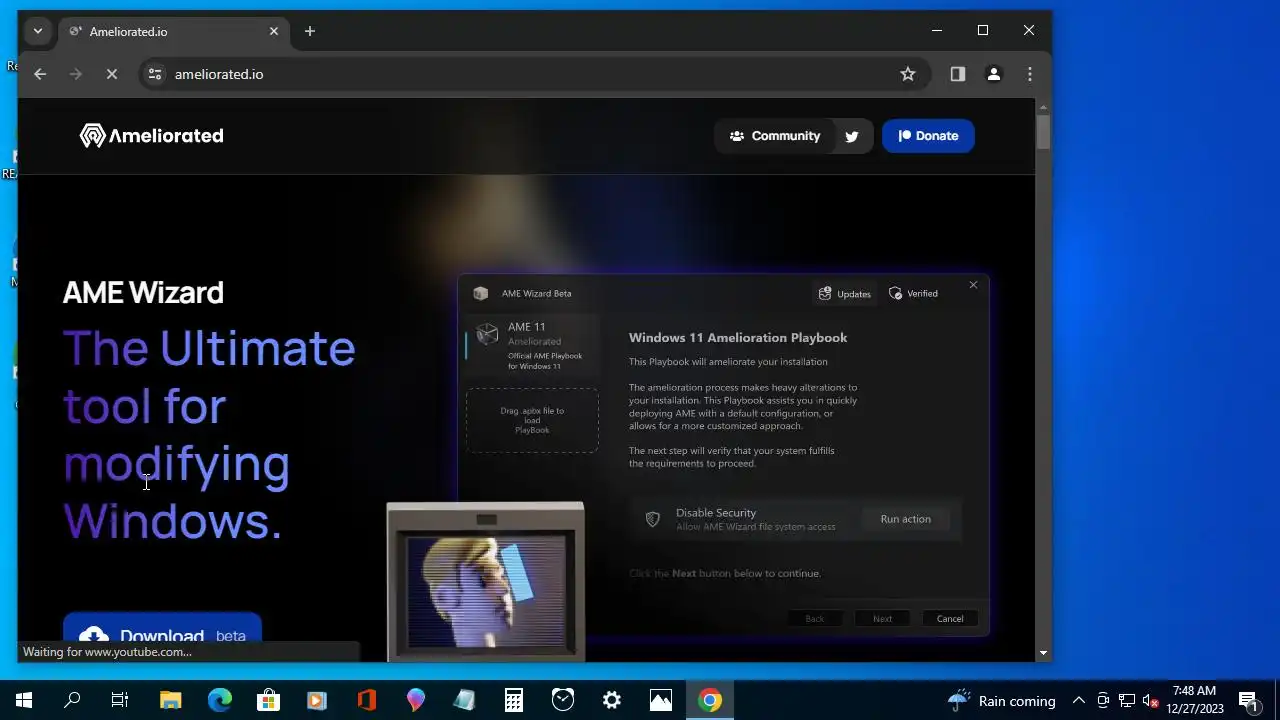1280x720 pixels.
Task: Click the Windows 11 Amelioration Playbook title
Action: tap(738, 338)
